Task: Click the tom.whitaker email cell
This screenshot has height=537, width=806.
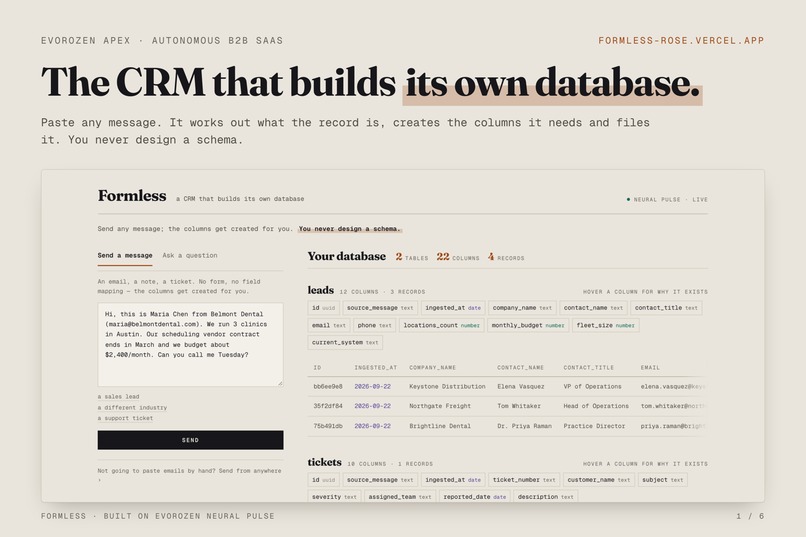Action: 673,406
